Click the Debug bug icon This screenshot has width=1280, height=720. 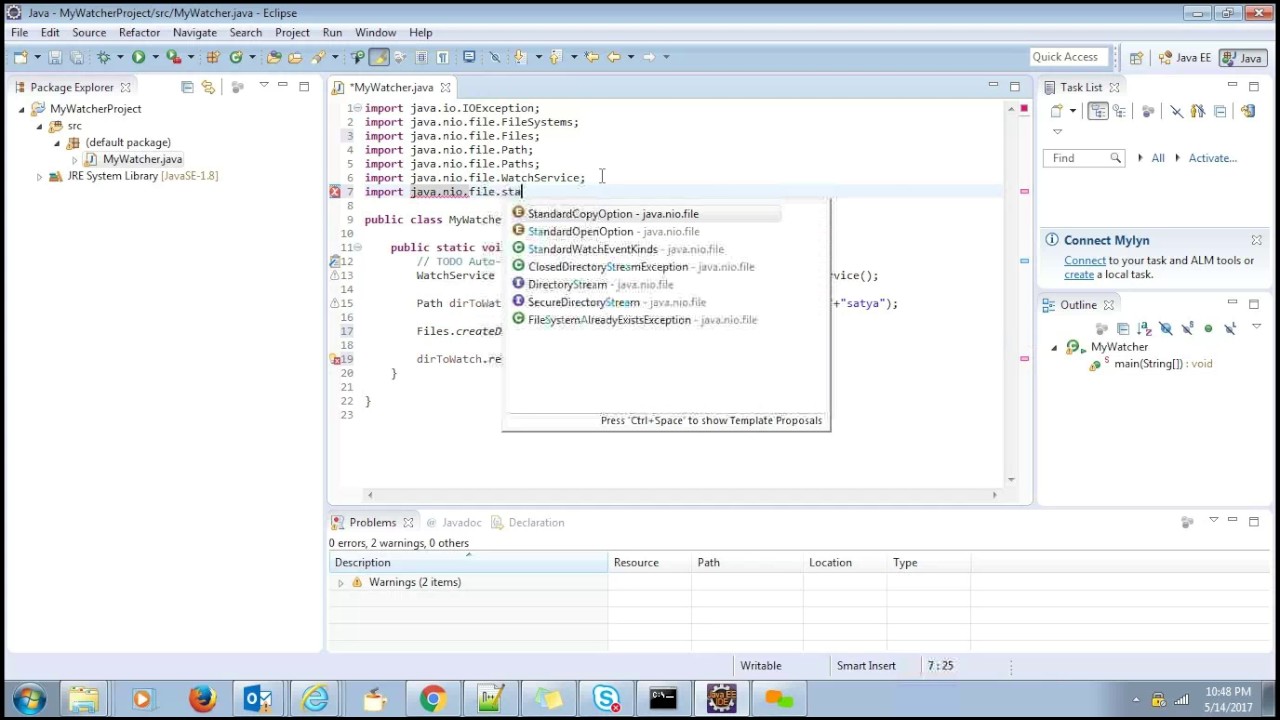[x=103, y=57]
